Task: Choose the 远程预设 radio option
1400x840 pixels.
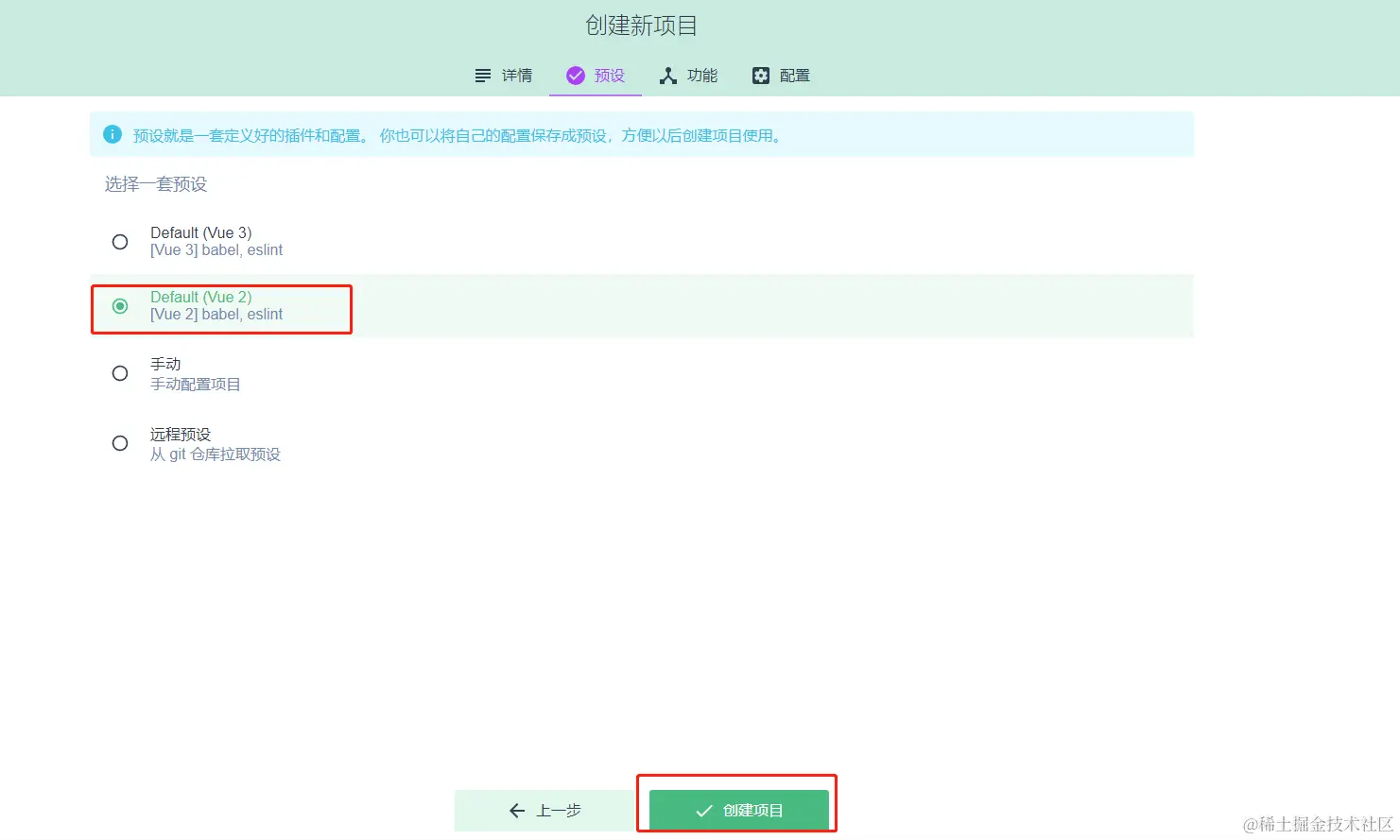Action: pyautogui.click(x=120, y=443)
